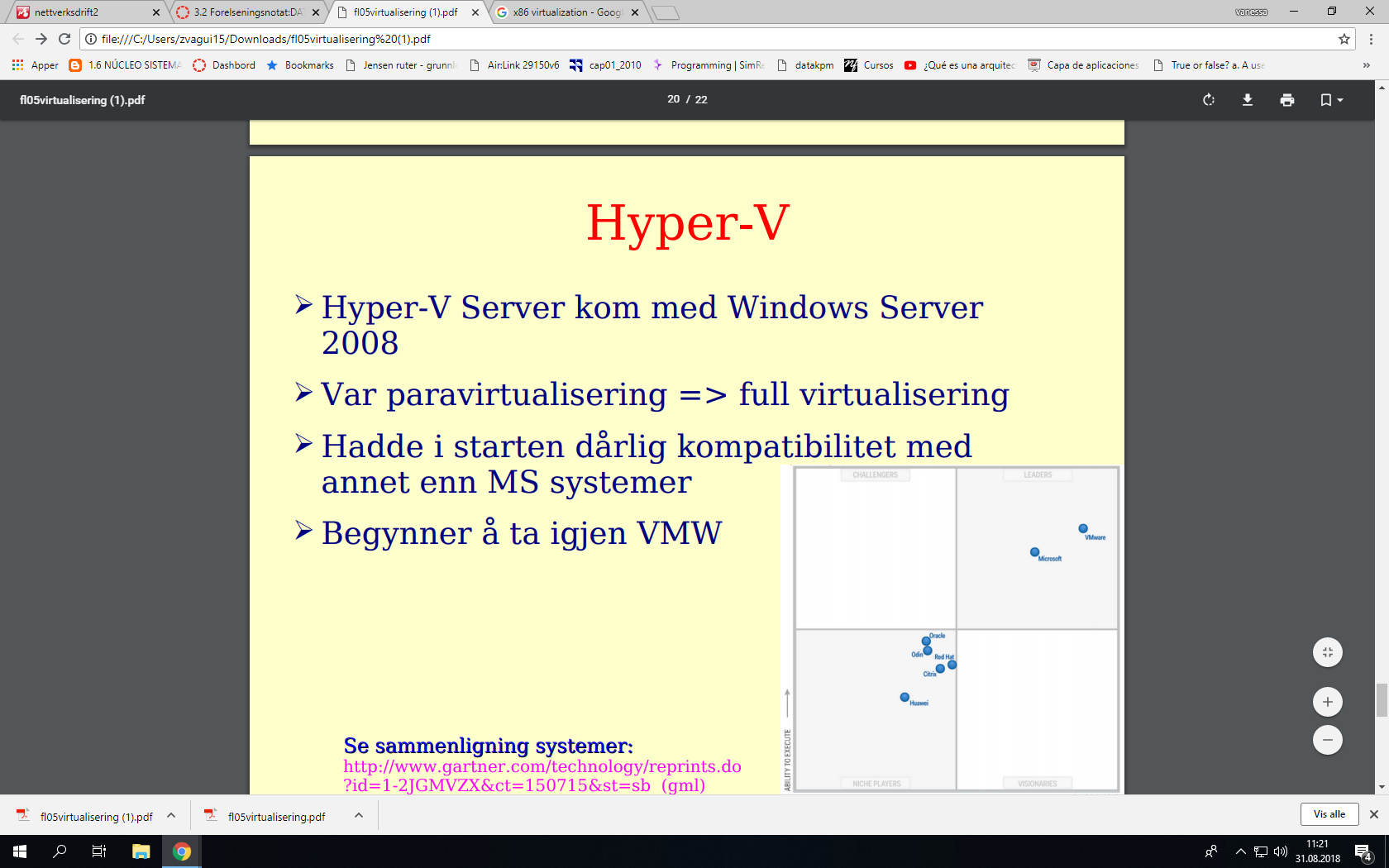Zoom out of the PDF

tap(1328, 740)
